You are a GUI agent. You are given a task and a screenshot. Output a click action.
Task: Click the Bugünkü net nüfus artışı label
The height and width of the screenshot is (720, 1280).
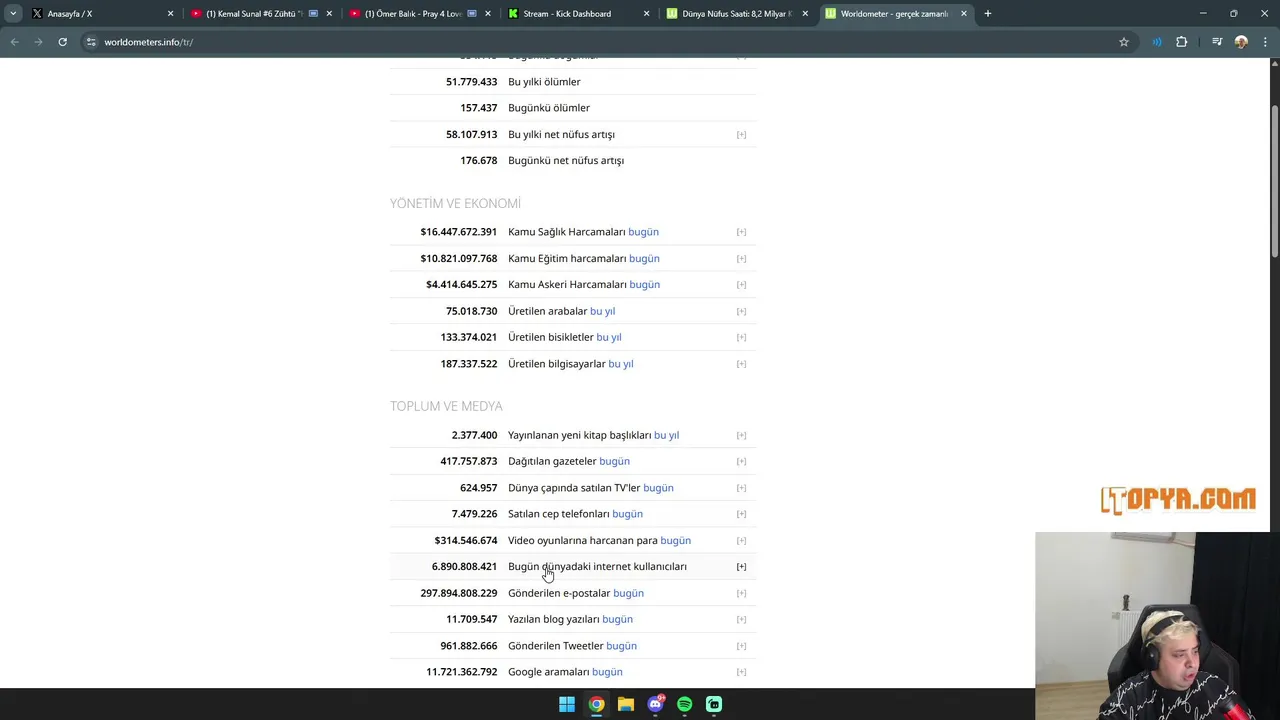pyautogui.click(x=566, y=160)
